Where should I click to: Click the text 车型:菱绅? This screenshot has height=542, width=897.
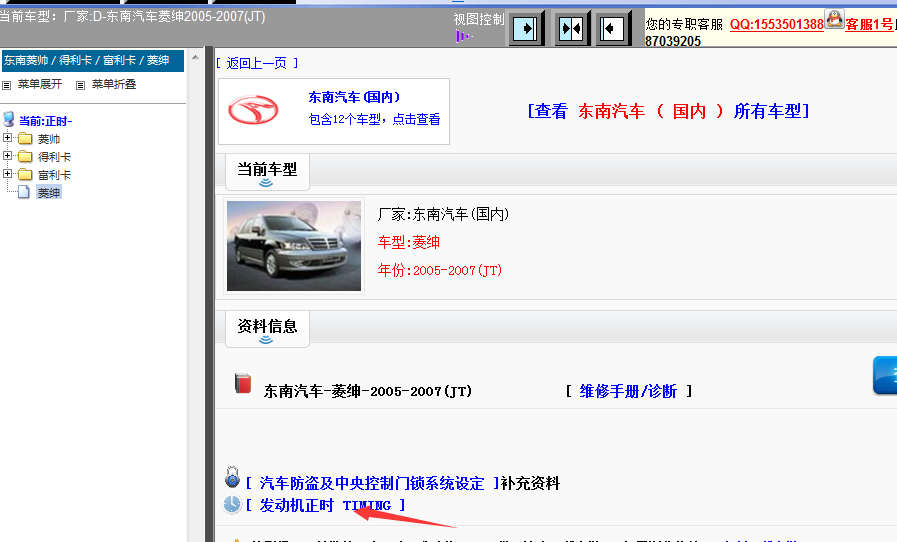click(408, 242)
